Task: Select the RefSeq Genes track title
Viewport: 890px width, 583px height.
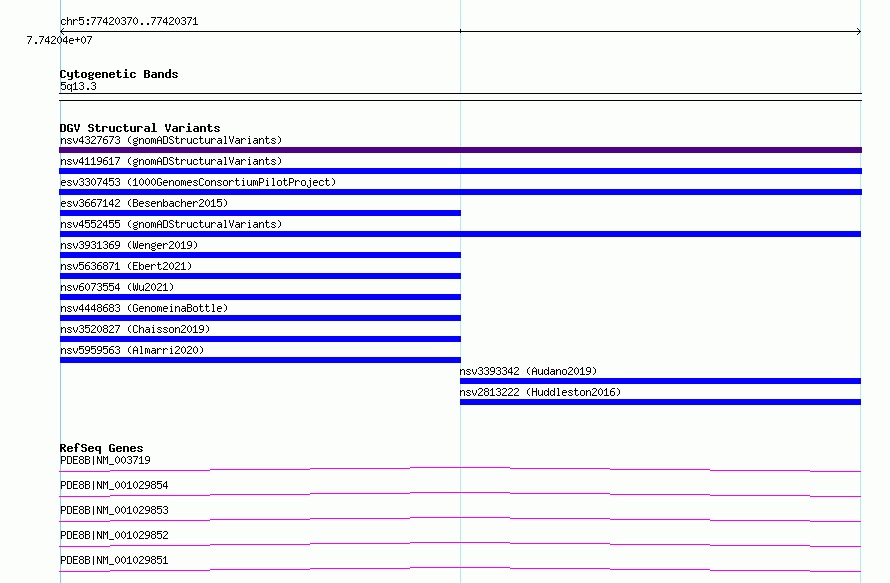Action: (x=102, y=448)
